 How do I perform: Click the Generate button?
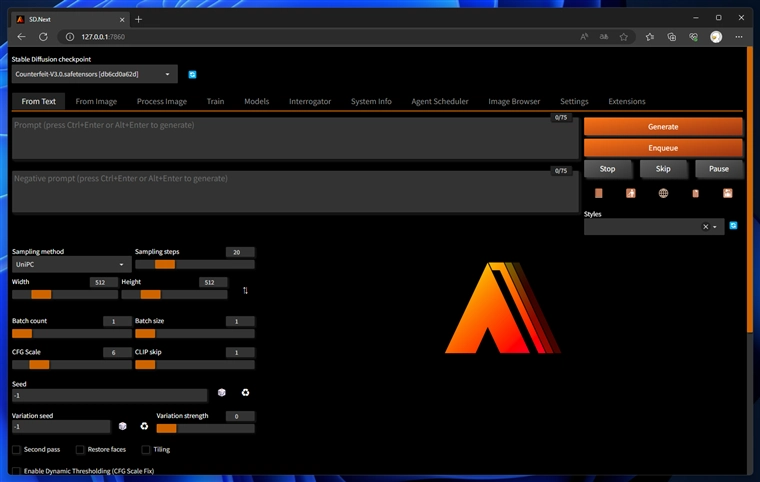point(663,127)
